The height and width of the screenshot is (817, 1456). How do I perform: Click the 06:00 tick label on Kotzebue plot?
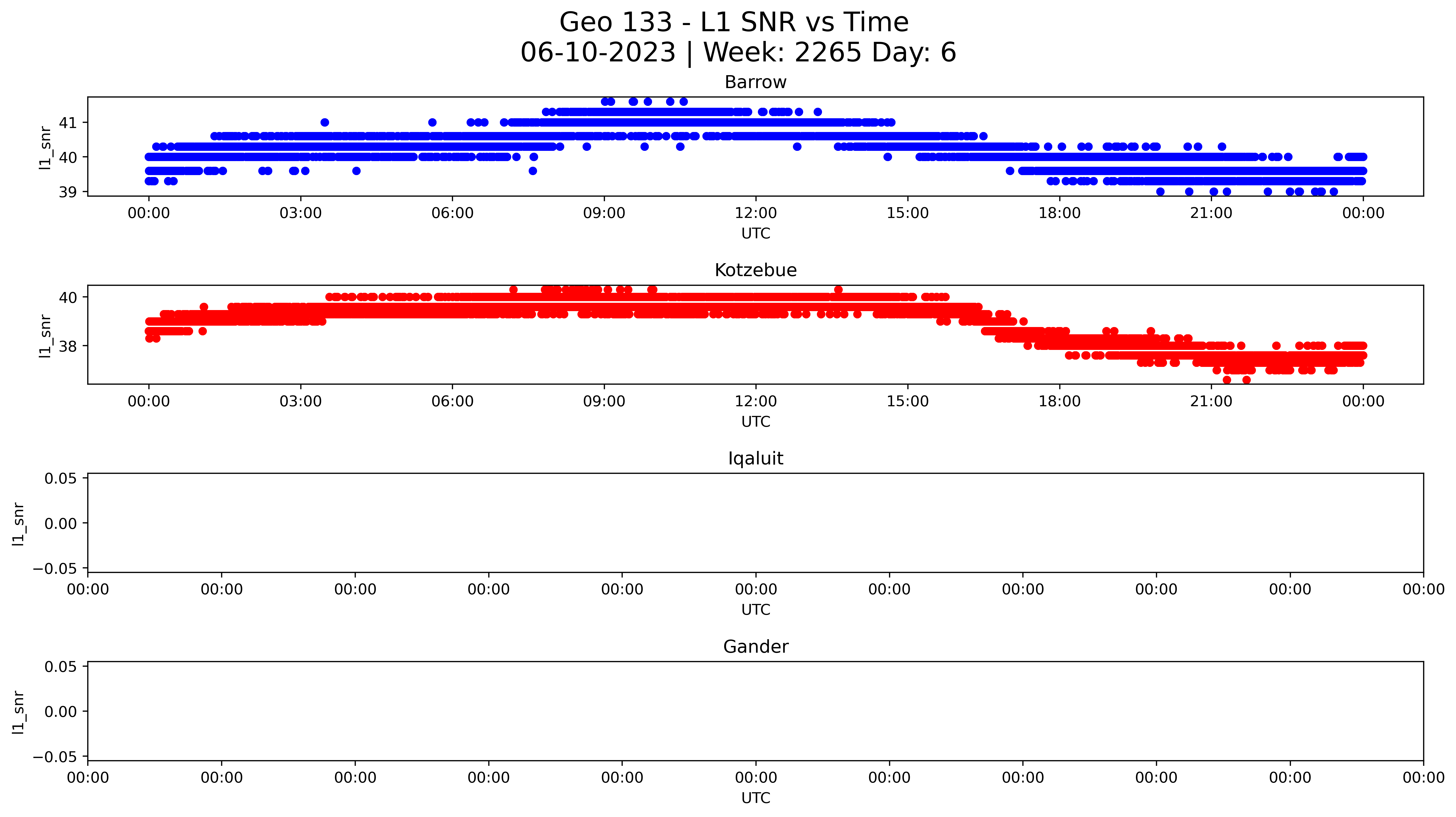click(x=452, y=401)
